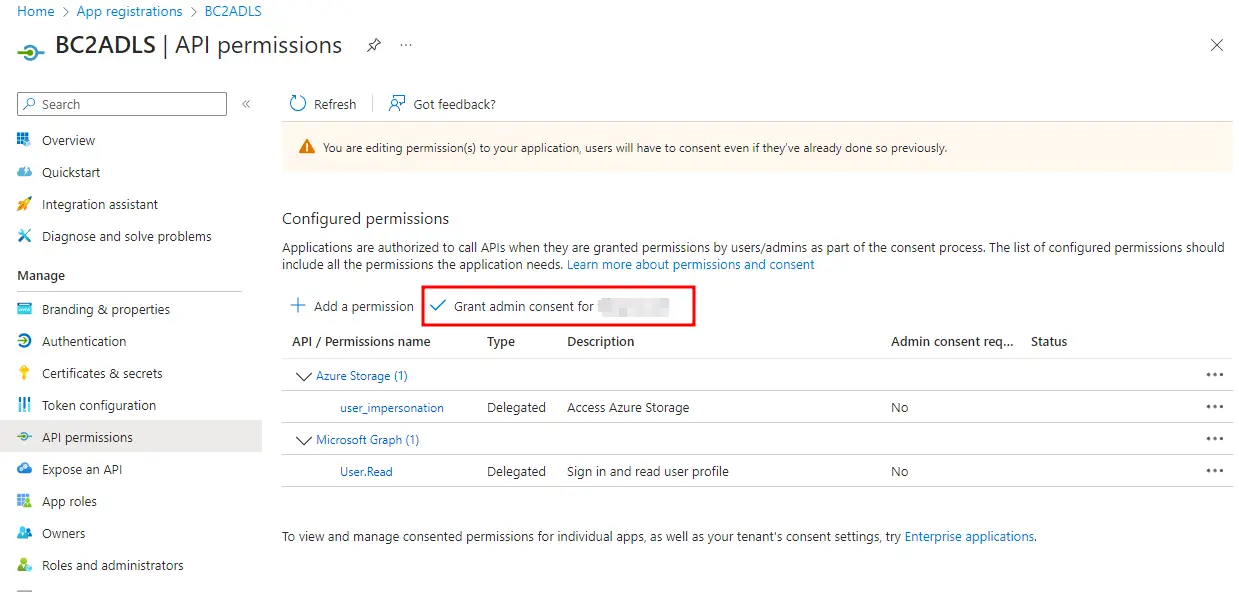Click the API permissions icon in sidebar
The width and height of the screenshot is (1239, 592).
(x=24, y=437)
